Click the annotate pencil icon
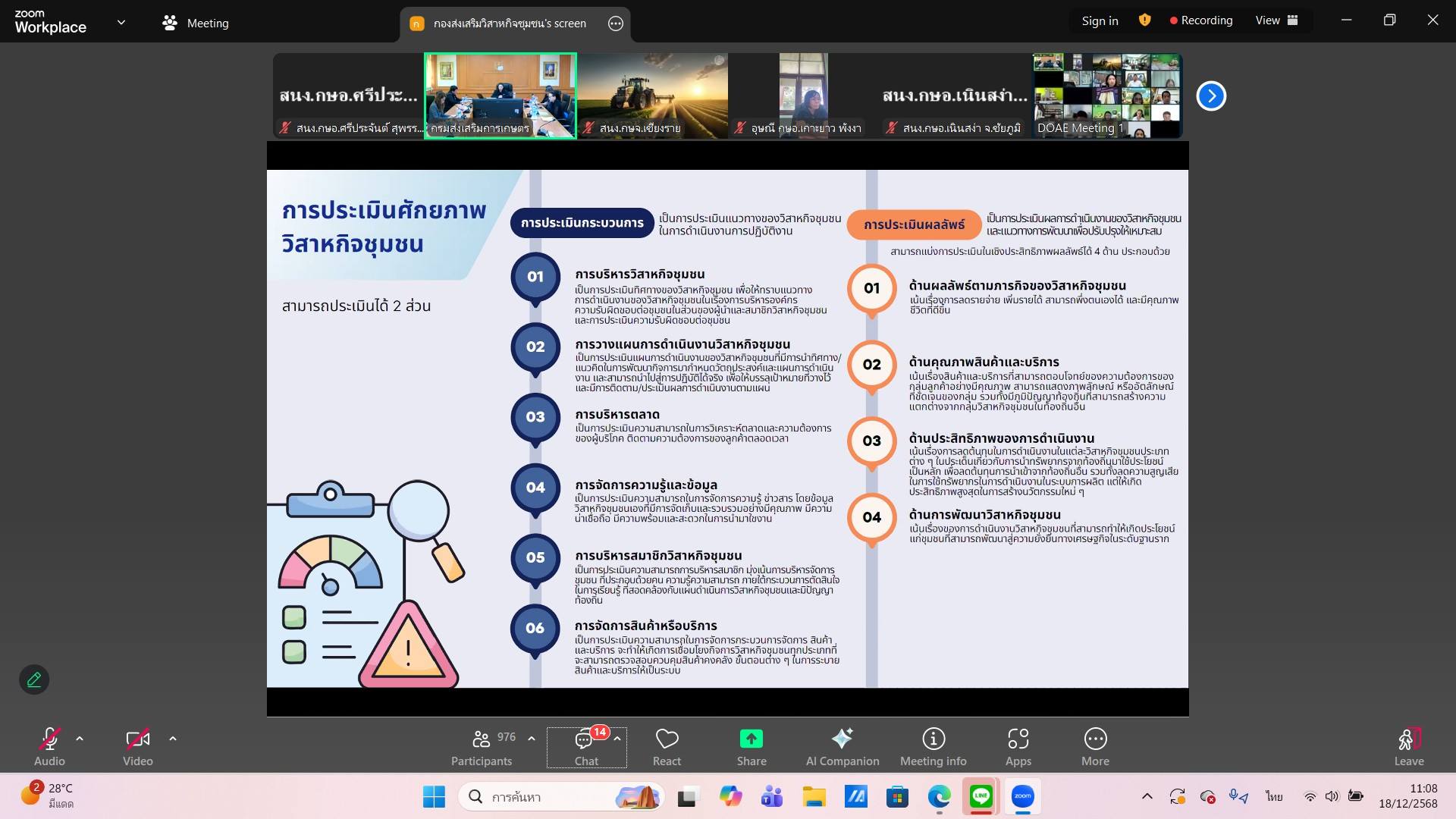This screenshot has width=1456, height=819. tap(34, 679)
